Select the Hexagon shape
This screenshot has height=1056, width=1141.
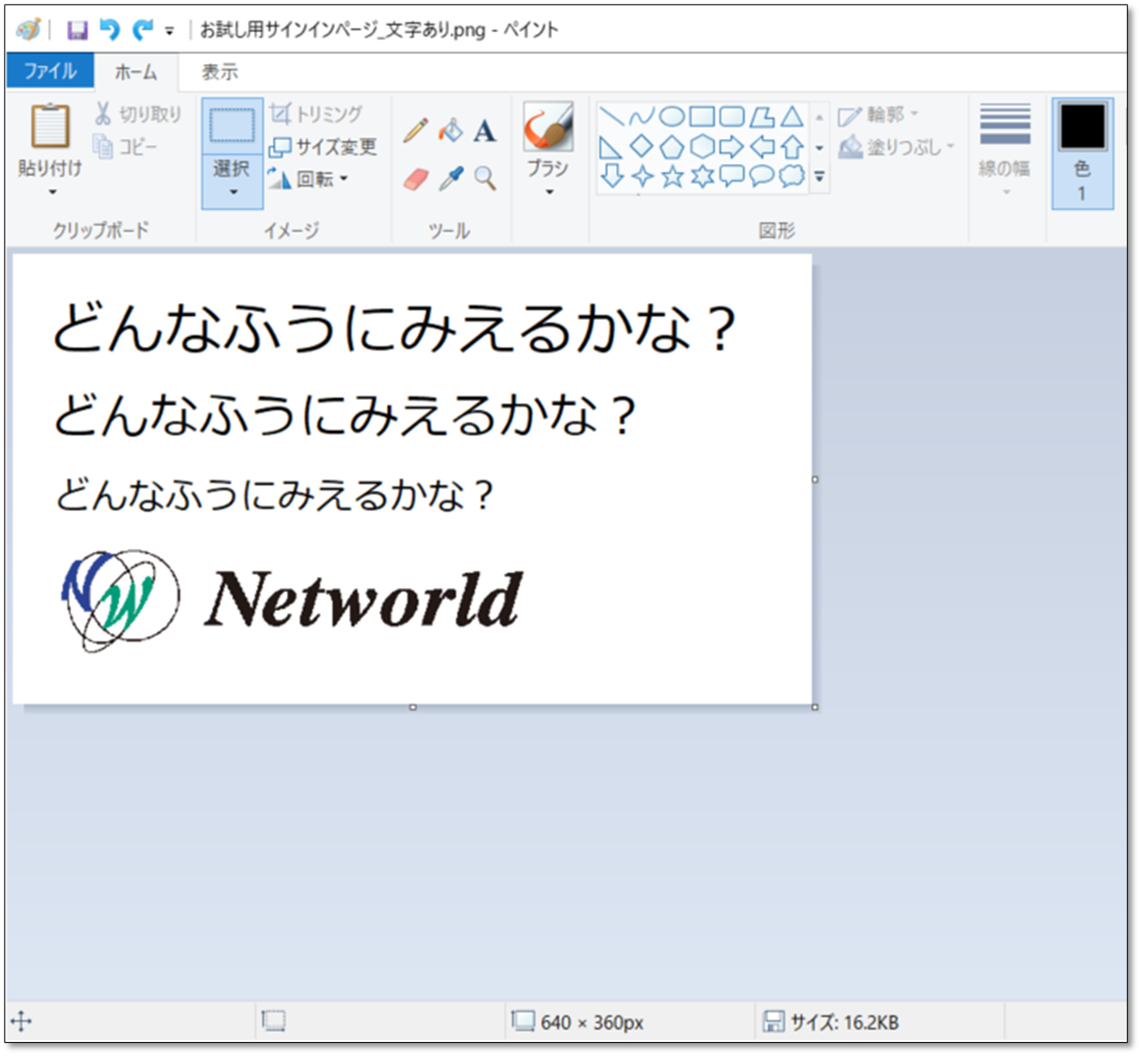point(702,146)
